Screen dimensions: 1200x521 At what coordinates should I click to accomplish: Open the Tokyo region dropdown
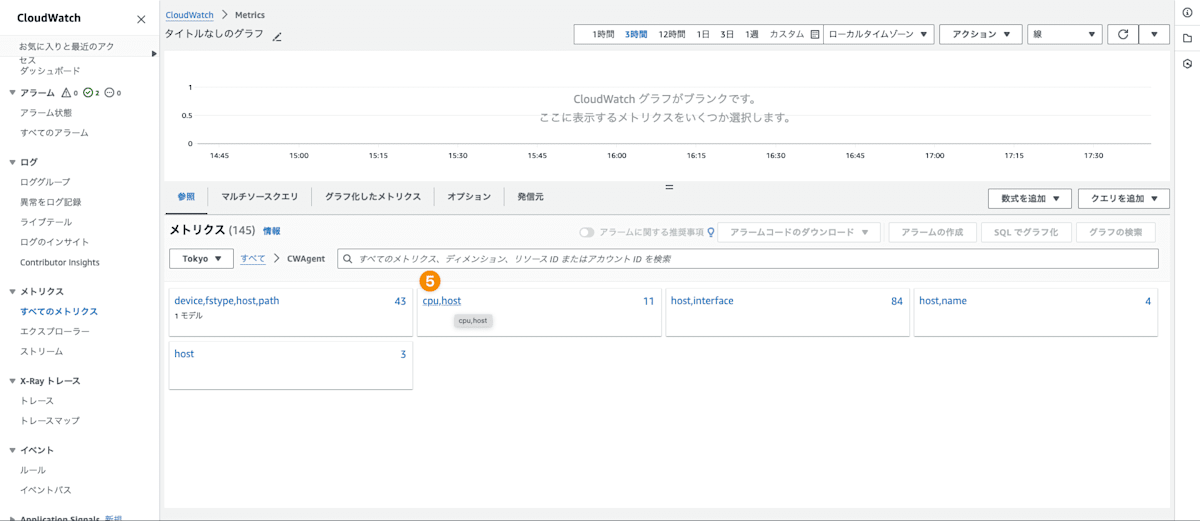point(202,259)
